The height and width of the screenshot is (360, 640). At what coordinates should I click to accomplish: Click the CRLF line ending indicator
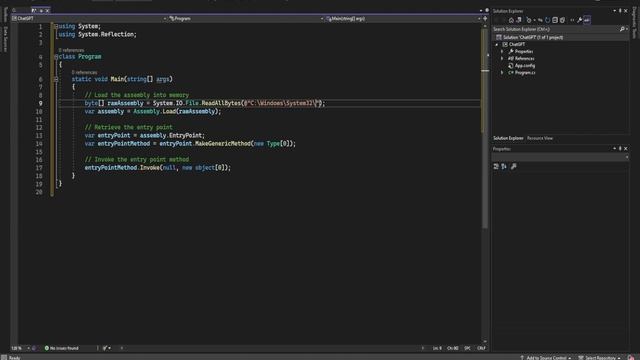481,348
